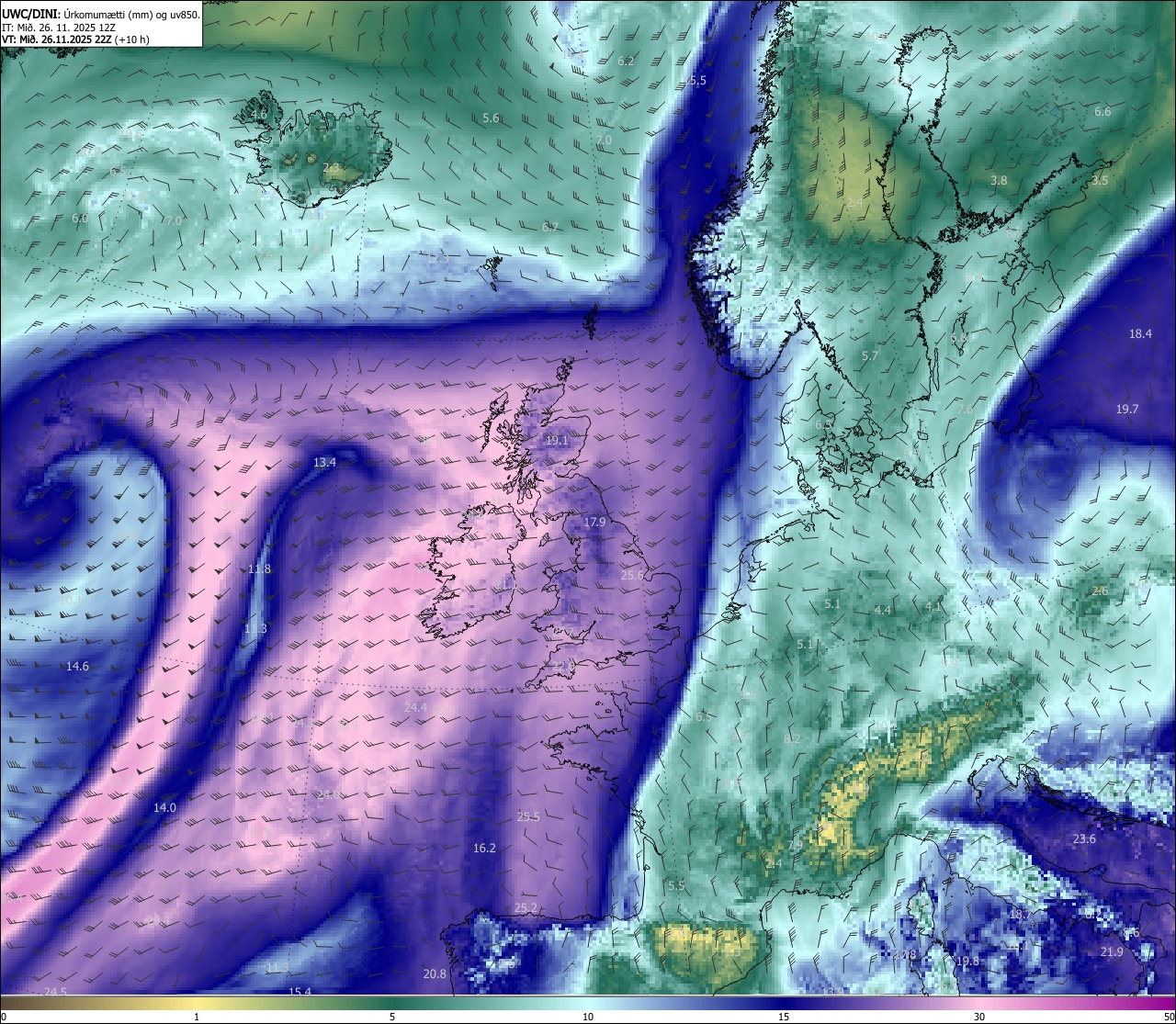Click the 21.9 value in bottom right
This screenshot has width=1176, height=1024.
coord(1112,952)
